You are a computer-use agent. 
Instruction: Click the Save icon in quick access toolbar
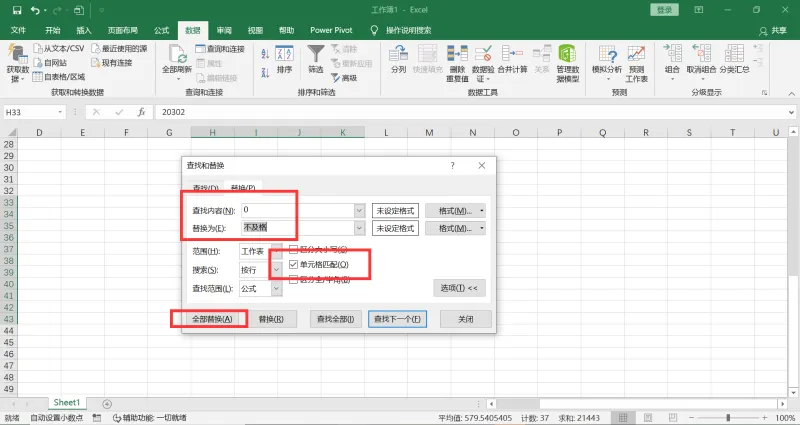tap(17, 10)
